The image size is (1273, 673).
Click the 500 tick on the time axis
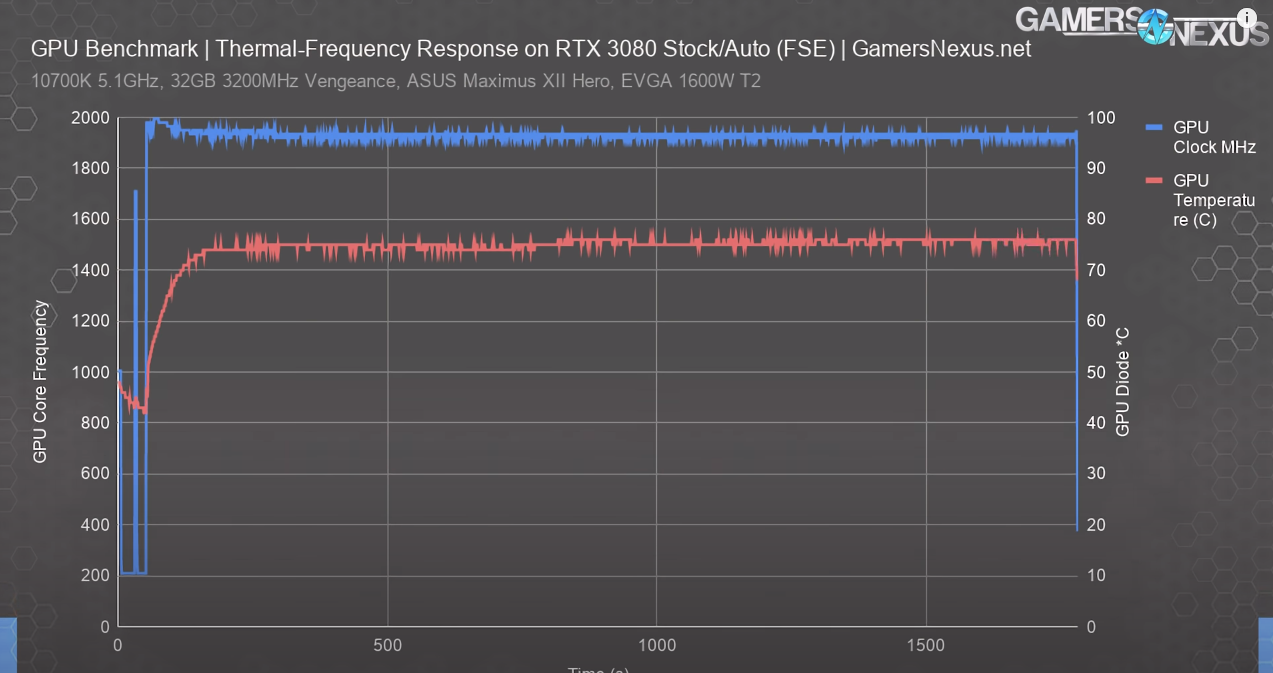click(387, 646)
